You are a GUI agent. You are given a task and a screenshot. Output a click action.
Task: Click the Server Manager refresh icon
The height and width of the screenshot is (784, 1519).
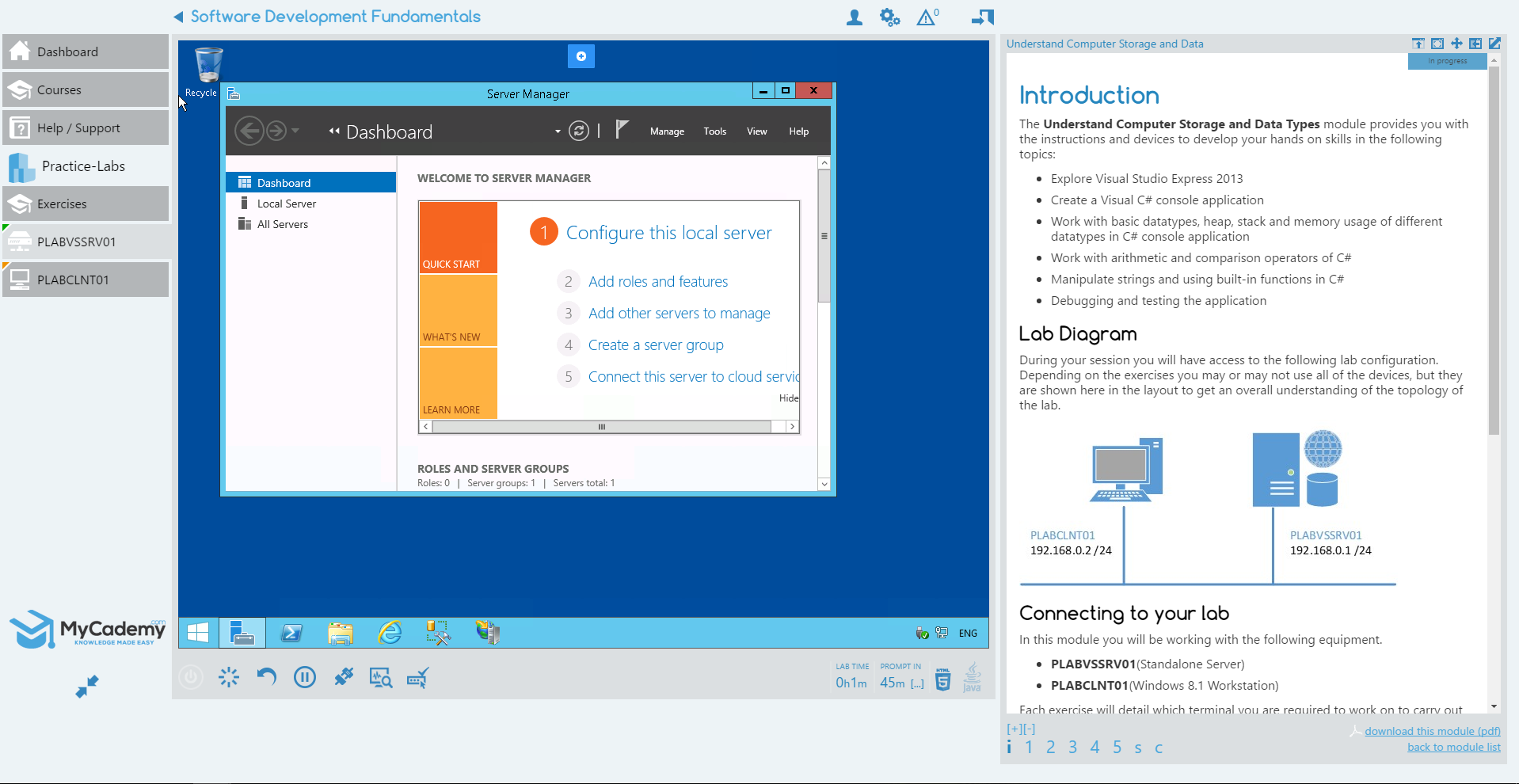tap(579, 131)
